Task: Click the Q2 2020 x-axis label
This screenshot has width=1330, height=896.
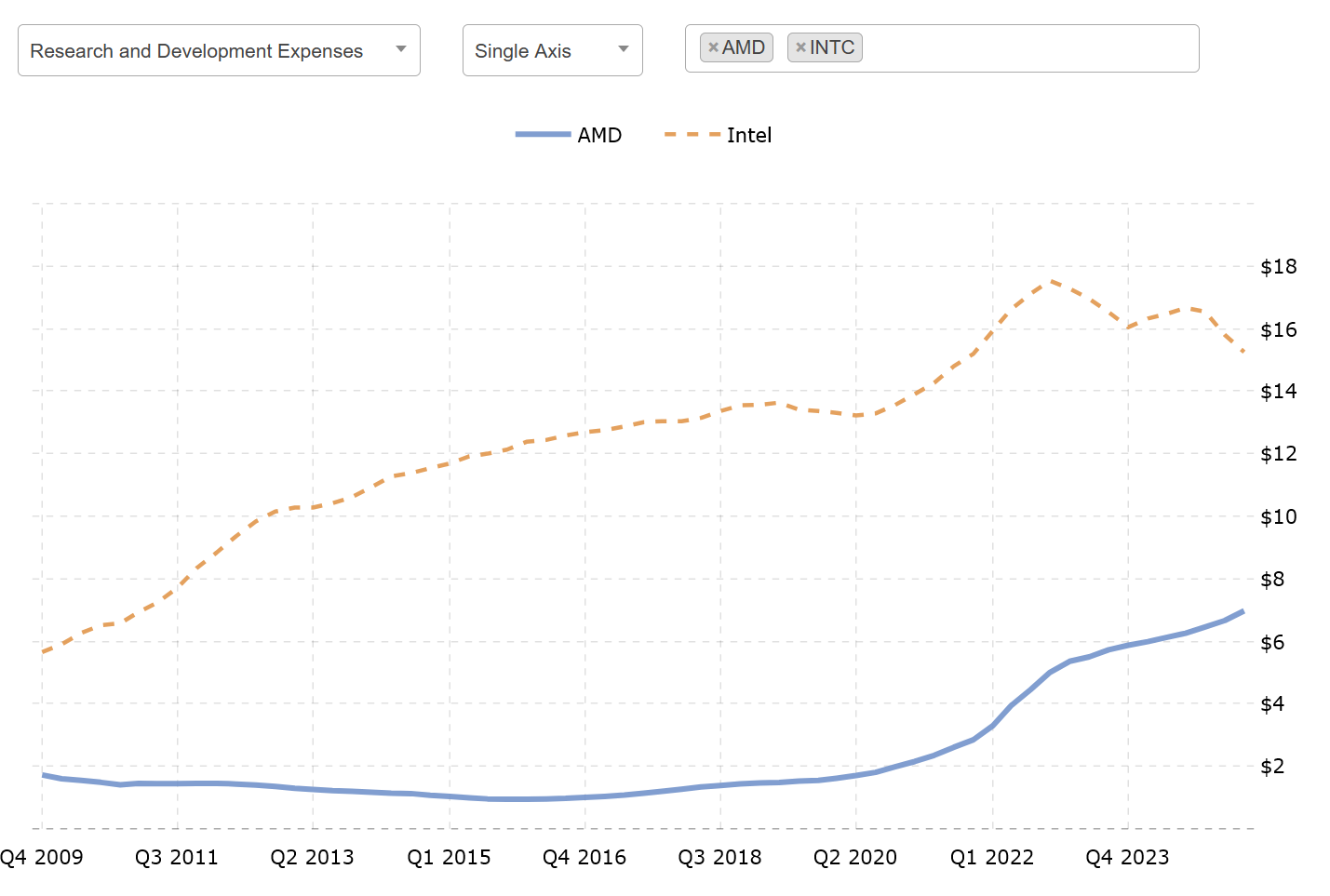Action: 855,857
